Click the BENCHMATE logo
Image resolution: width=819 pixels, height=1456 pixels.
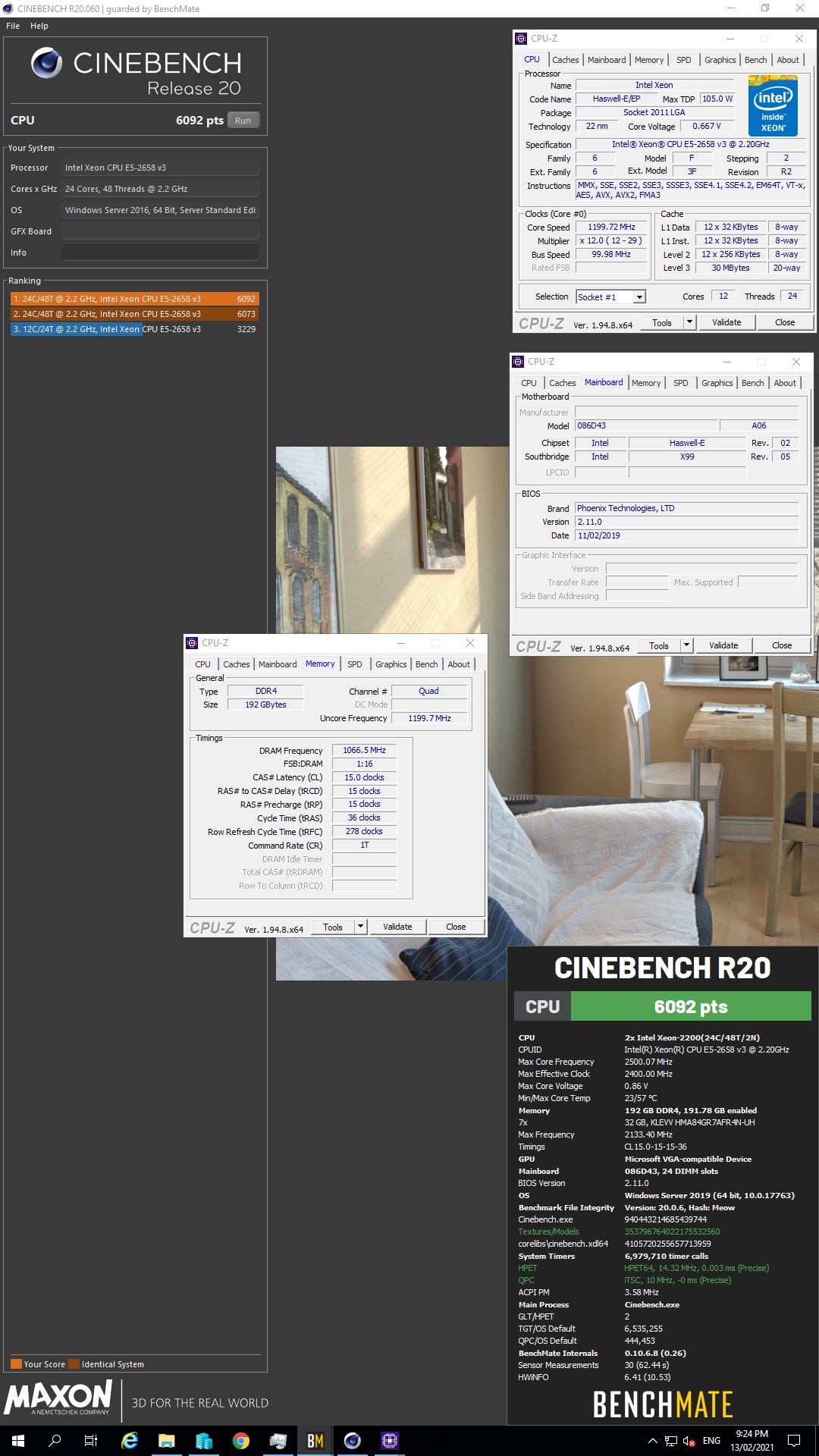[663, 1404]
